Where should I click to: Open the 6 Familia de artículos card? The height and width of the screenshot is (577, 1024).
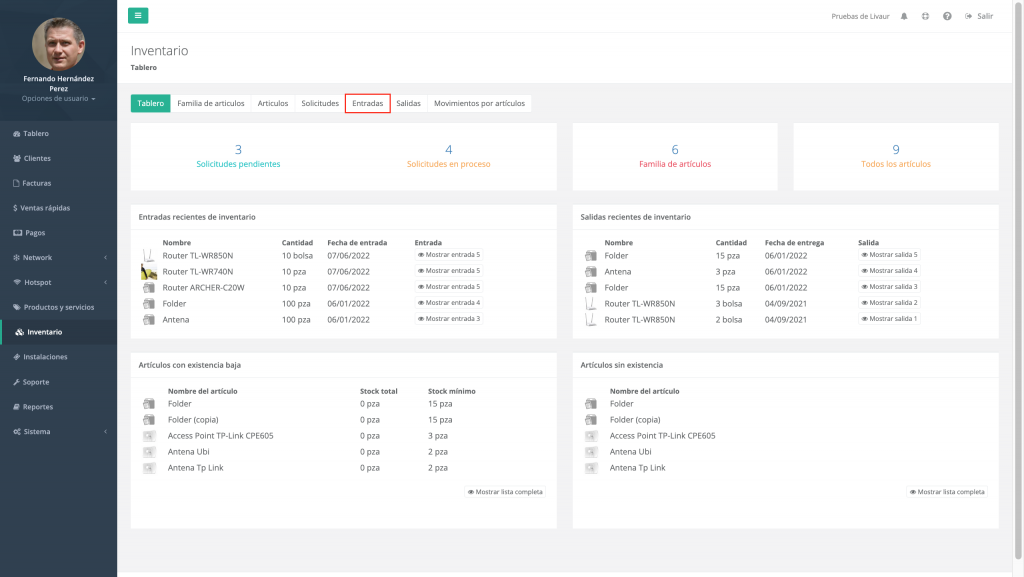675,156
